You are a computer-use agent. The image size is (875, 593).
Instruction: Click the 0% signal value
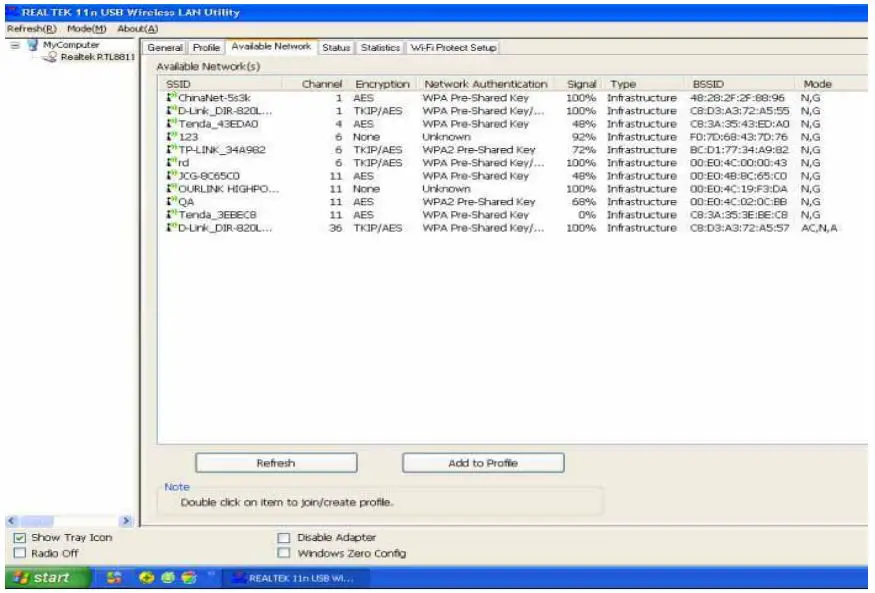point(588,214)
